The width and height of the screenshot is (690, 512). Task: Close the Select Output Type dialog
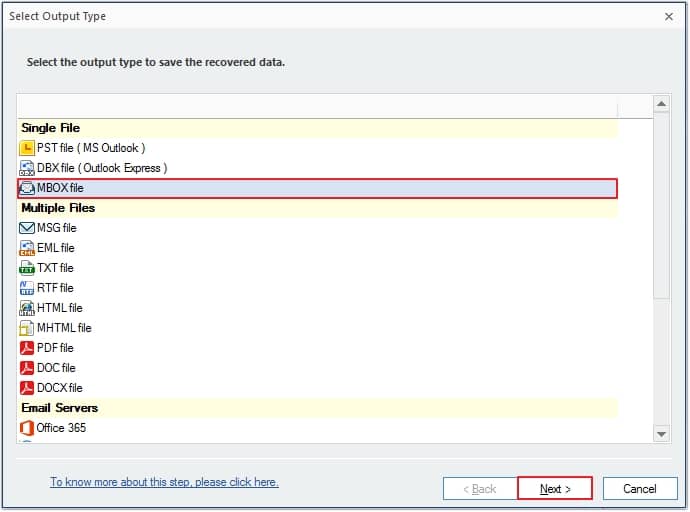tap(668, 17)
